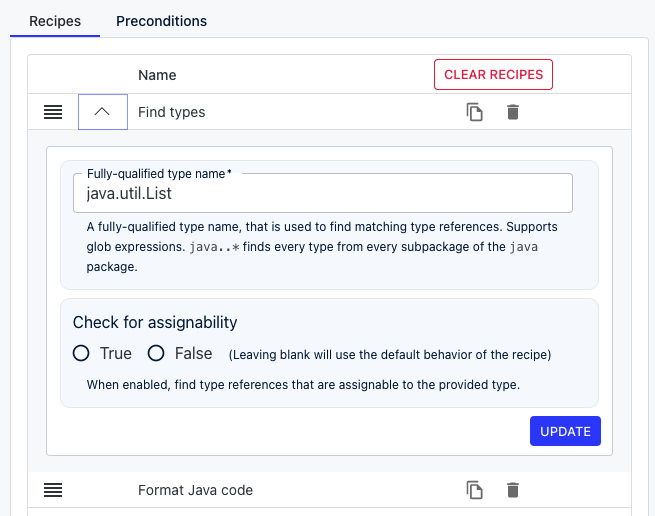Screen dimensions: 655x516
Task: Remove the Format Java code recipe
Action: [513, 490]
